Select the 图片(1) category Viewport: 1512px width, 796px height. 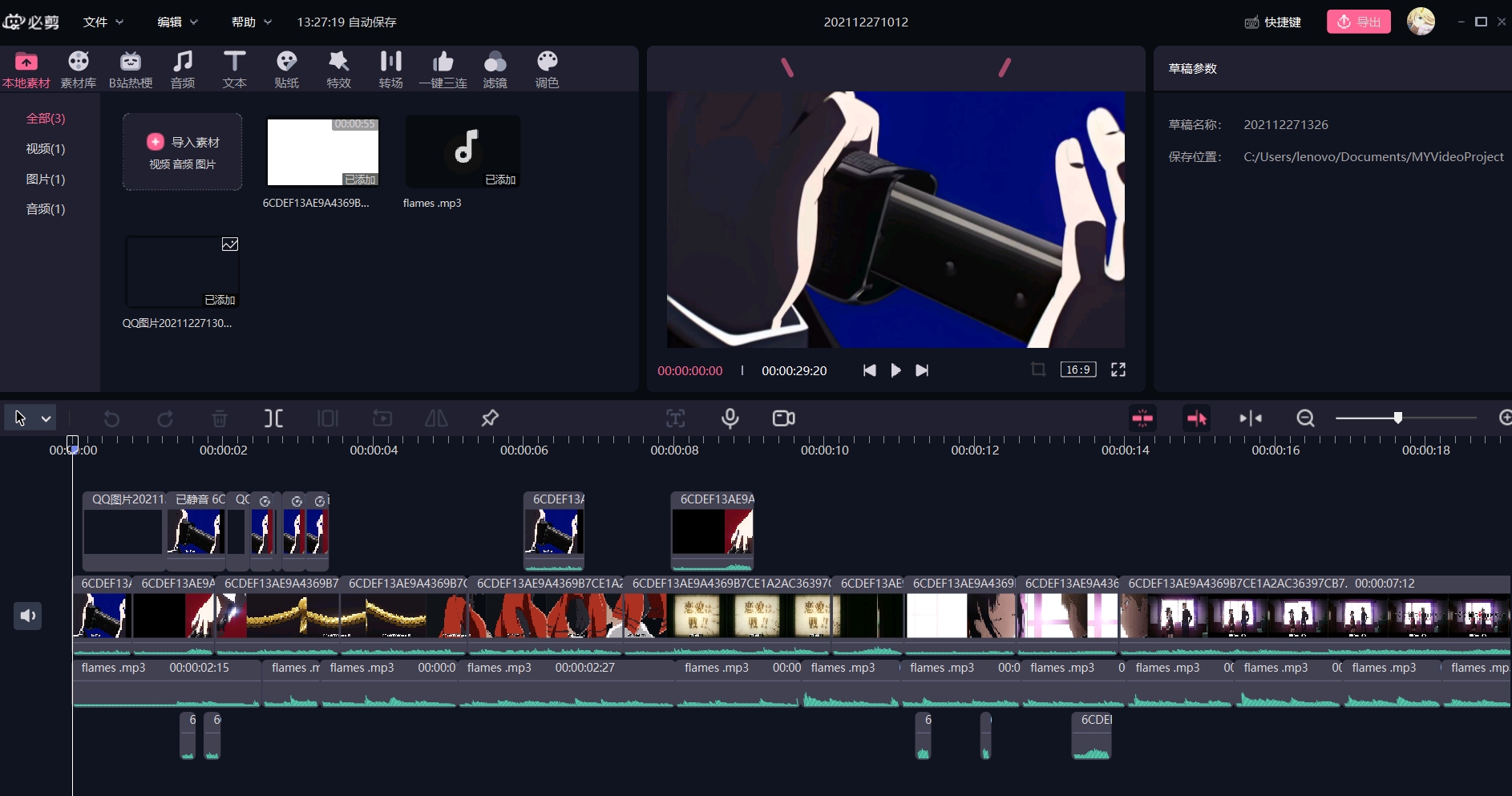coord(46,180)
